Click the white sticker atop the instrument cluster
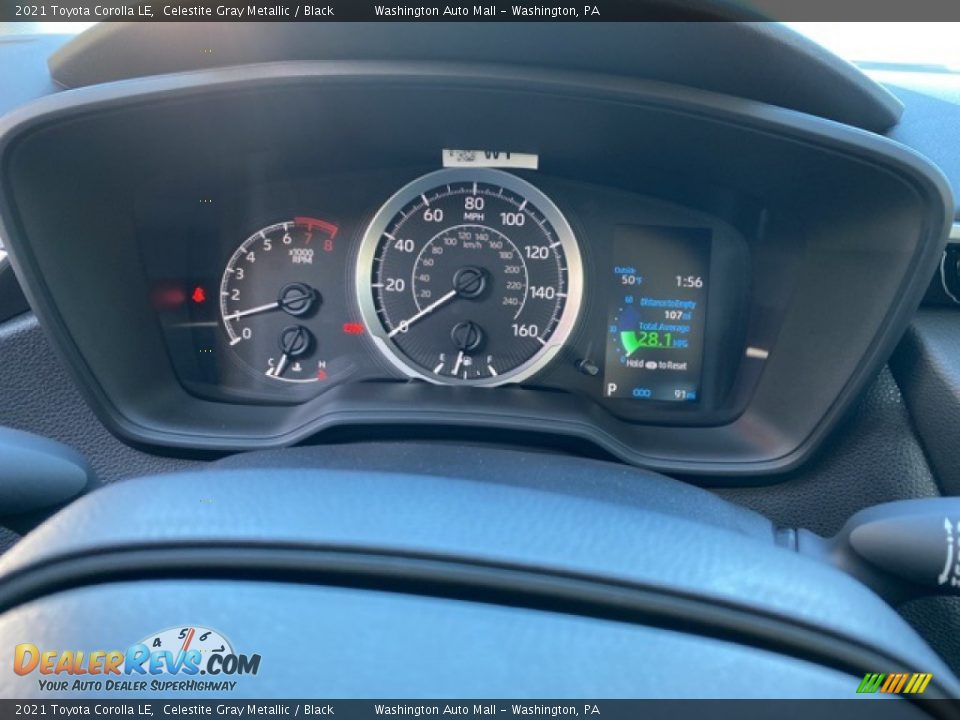Image resolution: width=960 pixels, height=720 pixels. 490,158
